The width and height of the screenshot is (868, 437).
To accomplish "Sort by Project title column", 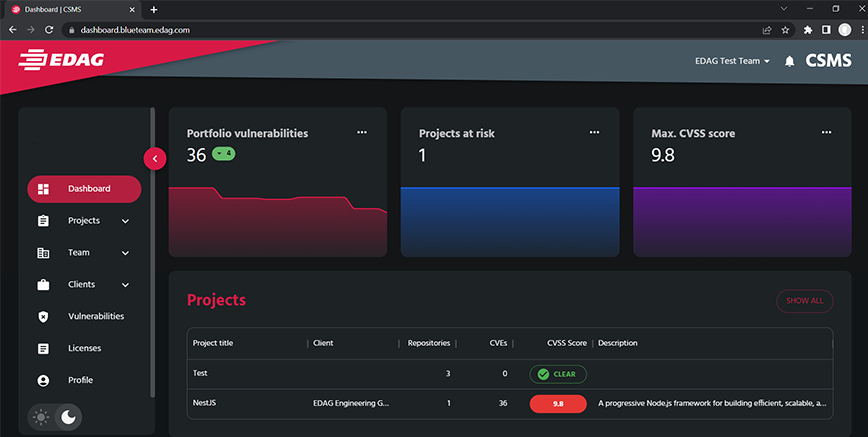I will click(x=213, y=343).
